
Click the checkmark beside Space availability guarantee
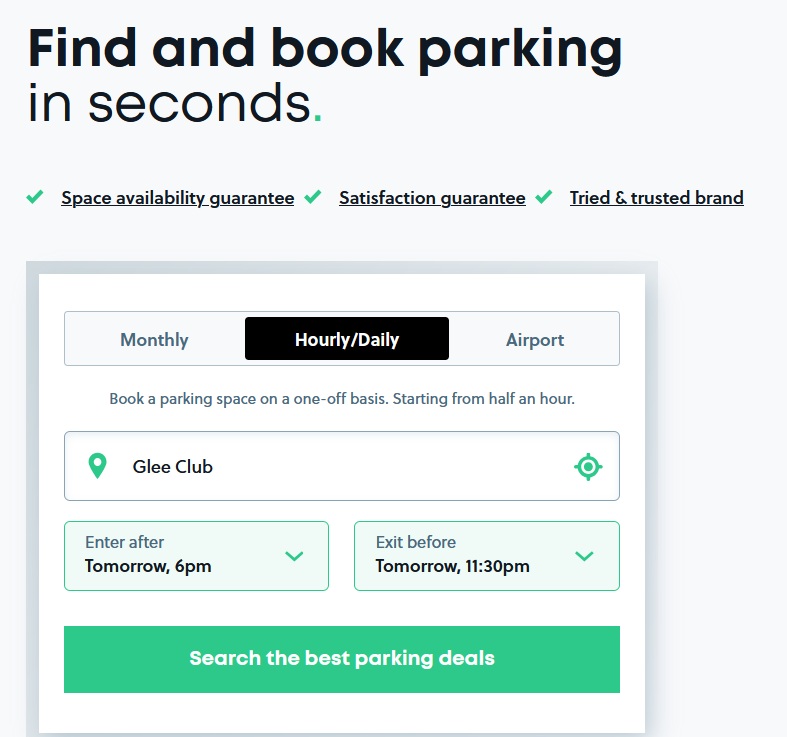point(35,197)
